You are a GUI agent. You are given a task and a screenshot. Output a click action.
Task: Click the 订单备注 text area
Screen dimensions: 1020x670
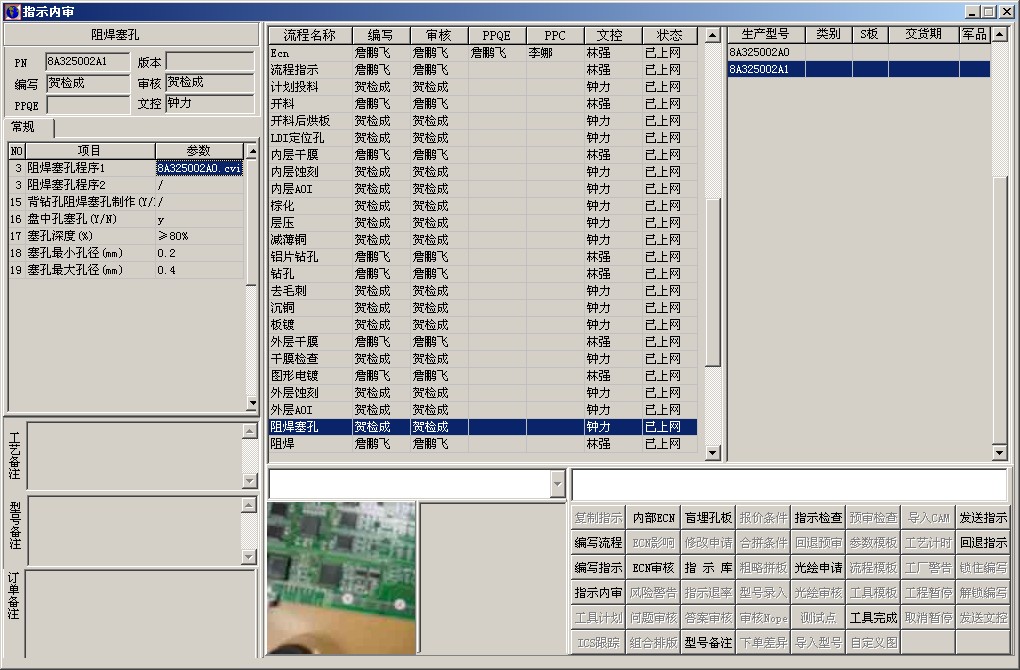click(x=141, y=614)
